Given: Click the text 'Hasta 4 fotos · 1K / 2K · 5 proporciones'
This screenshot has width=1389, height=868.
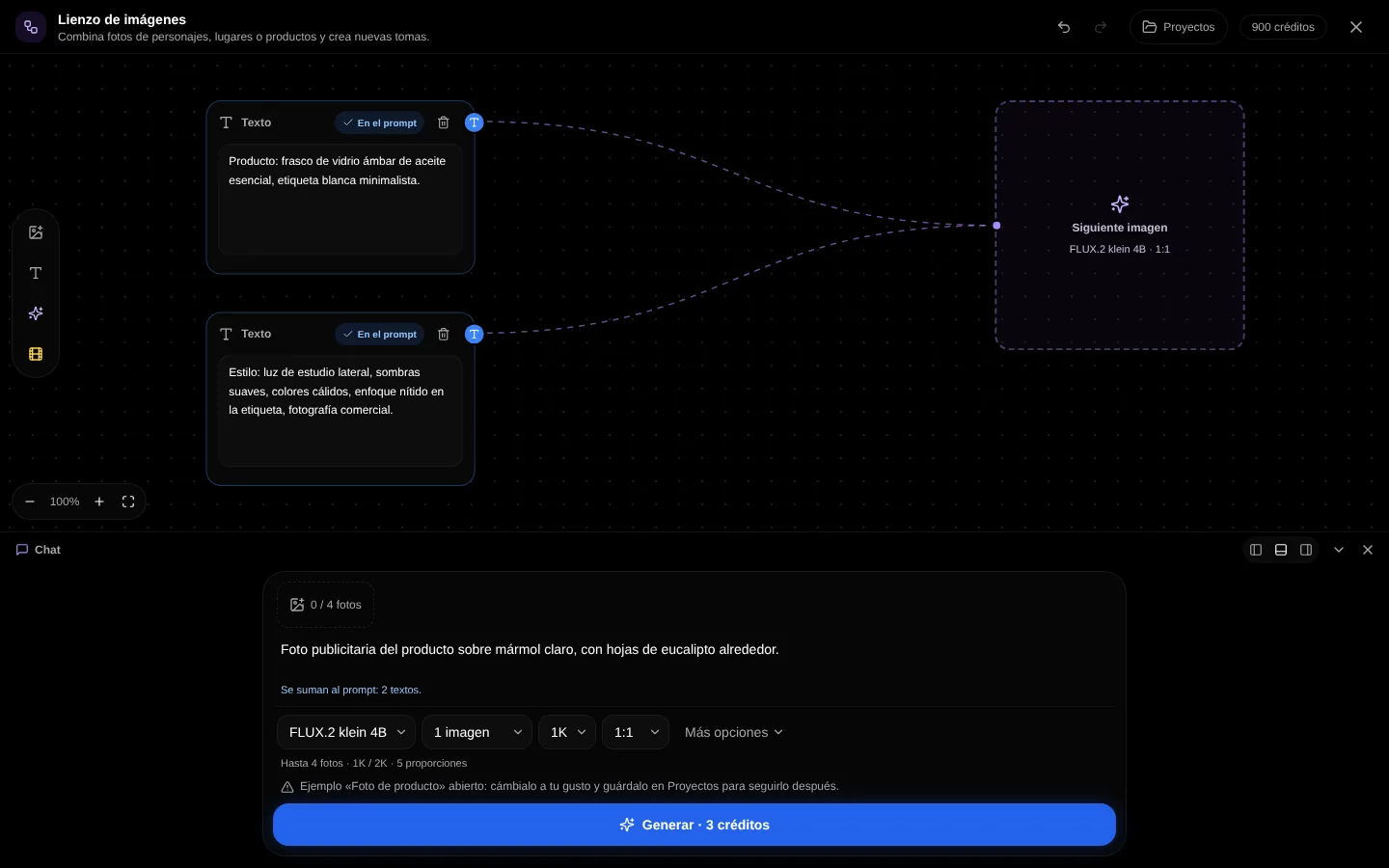Looking at the screenshot, I should (374, 763).
